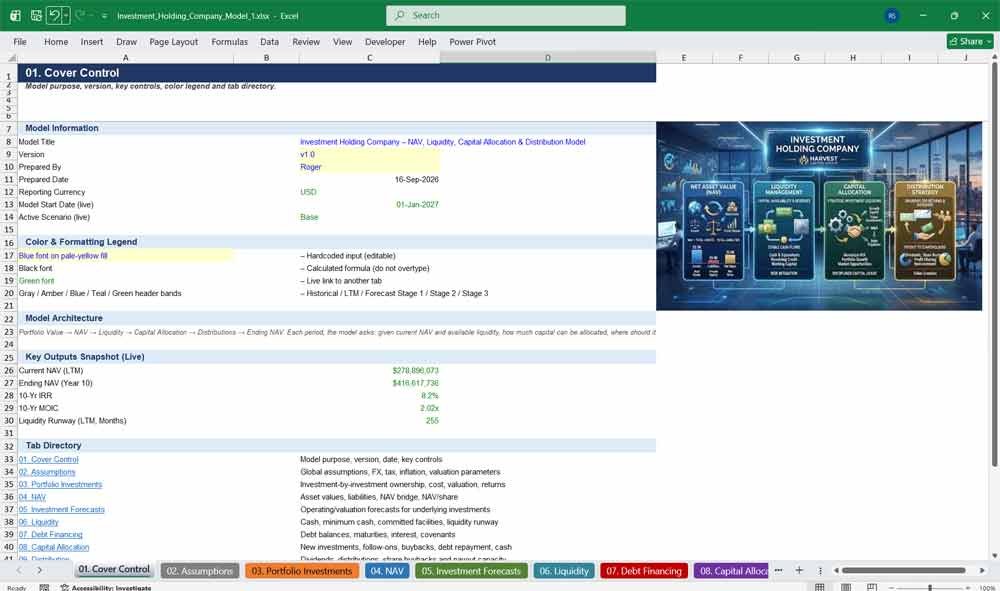Viewport: 1000px width, 591px height.
Task: Switch to the Power Pivot tab
Action: coord(473,41)
